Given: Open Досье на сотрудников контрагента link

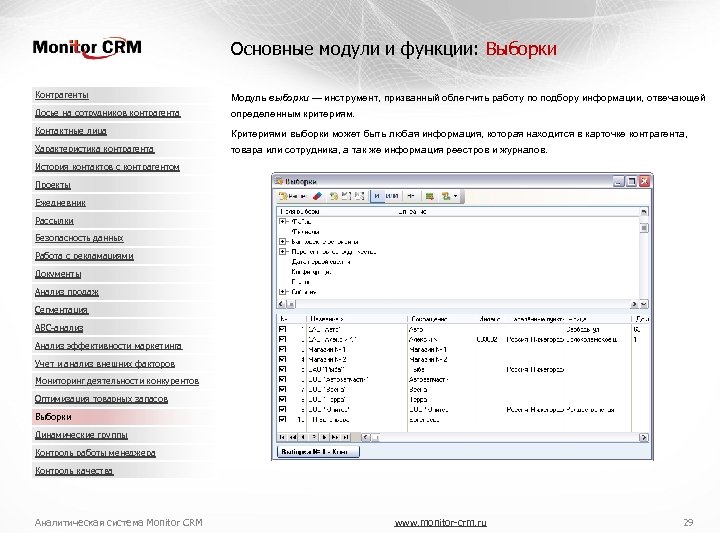Looking at the screenshot, I should pos(107,113).
